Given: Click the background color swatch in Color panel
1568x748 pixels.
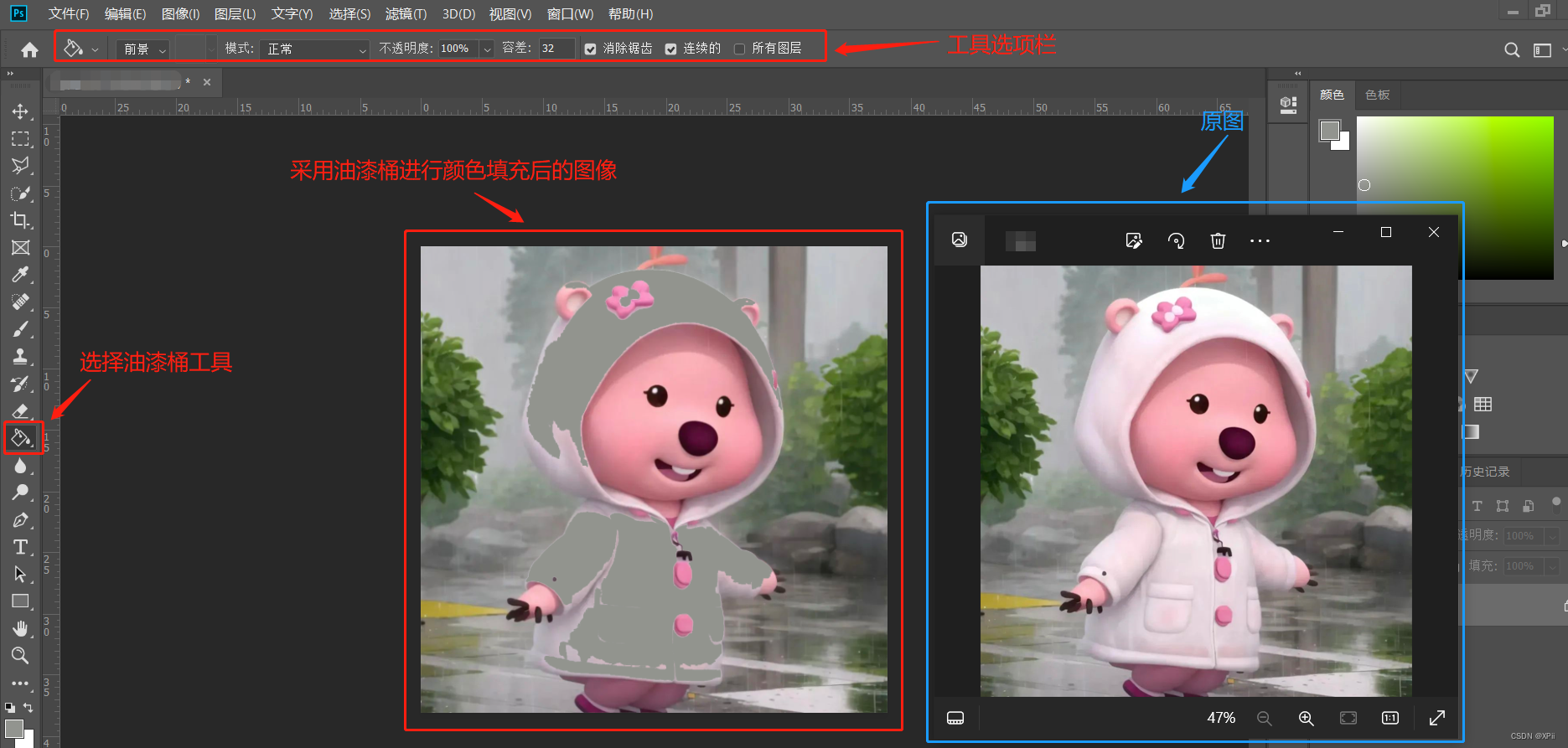Looking at the screenshot, I should click(1343, 143).
